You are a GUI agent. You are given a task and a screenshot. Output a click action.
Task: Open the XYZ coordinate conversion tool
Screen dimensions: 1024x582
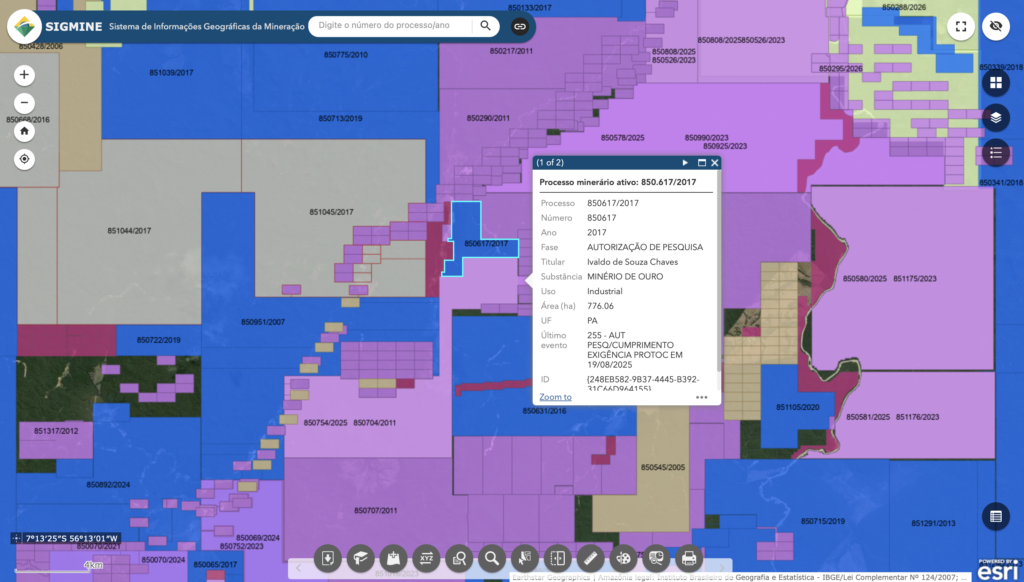click(x=426, y=558)
